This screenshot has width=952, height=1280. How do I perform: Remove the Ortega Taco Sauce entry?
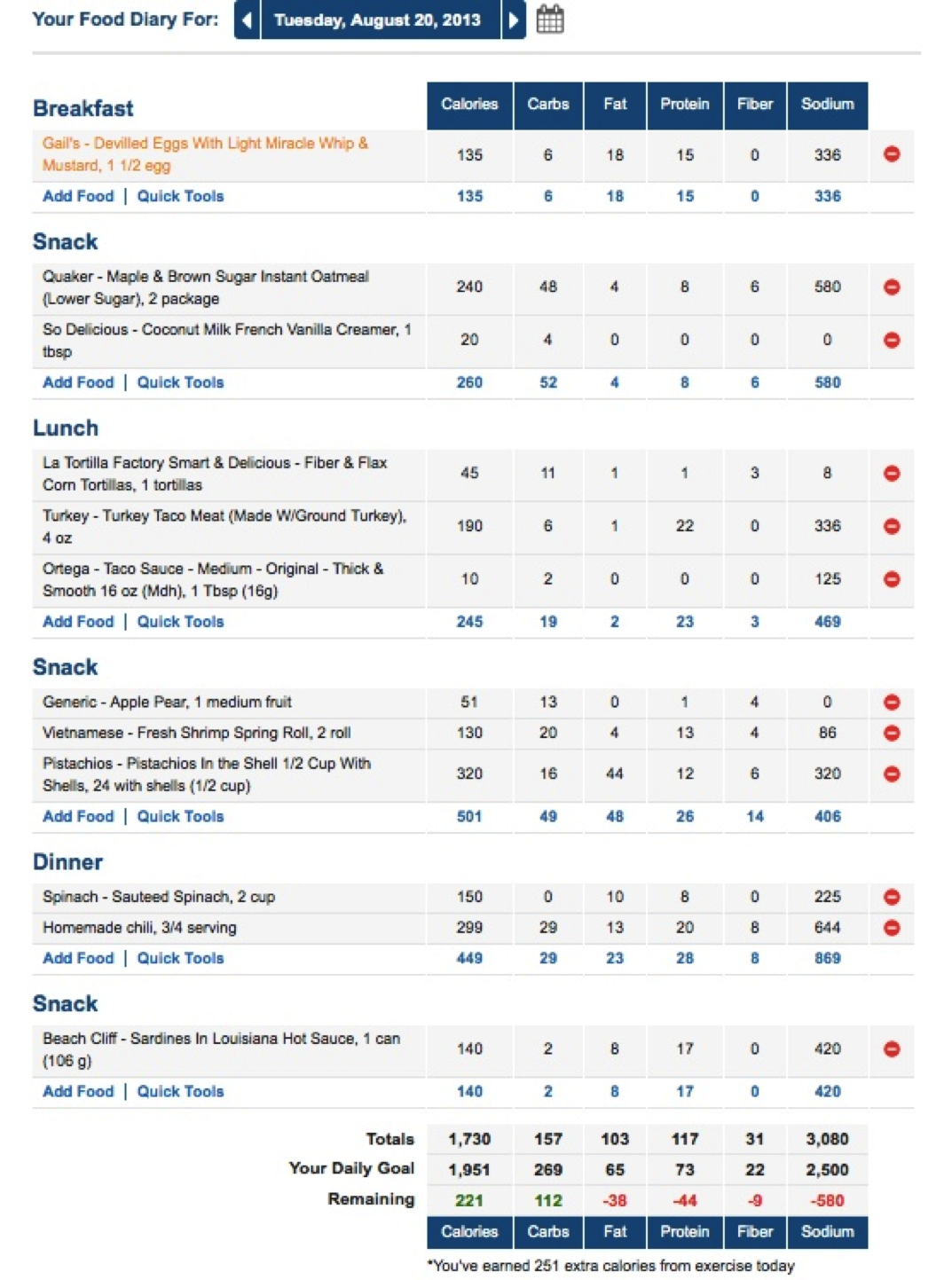[x=892, y=579]
